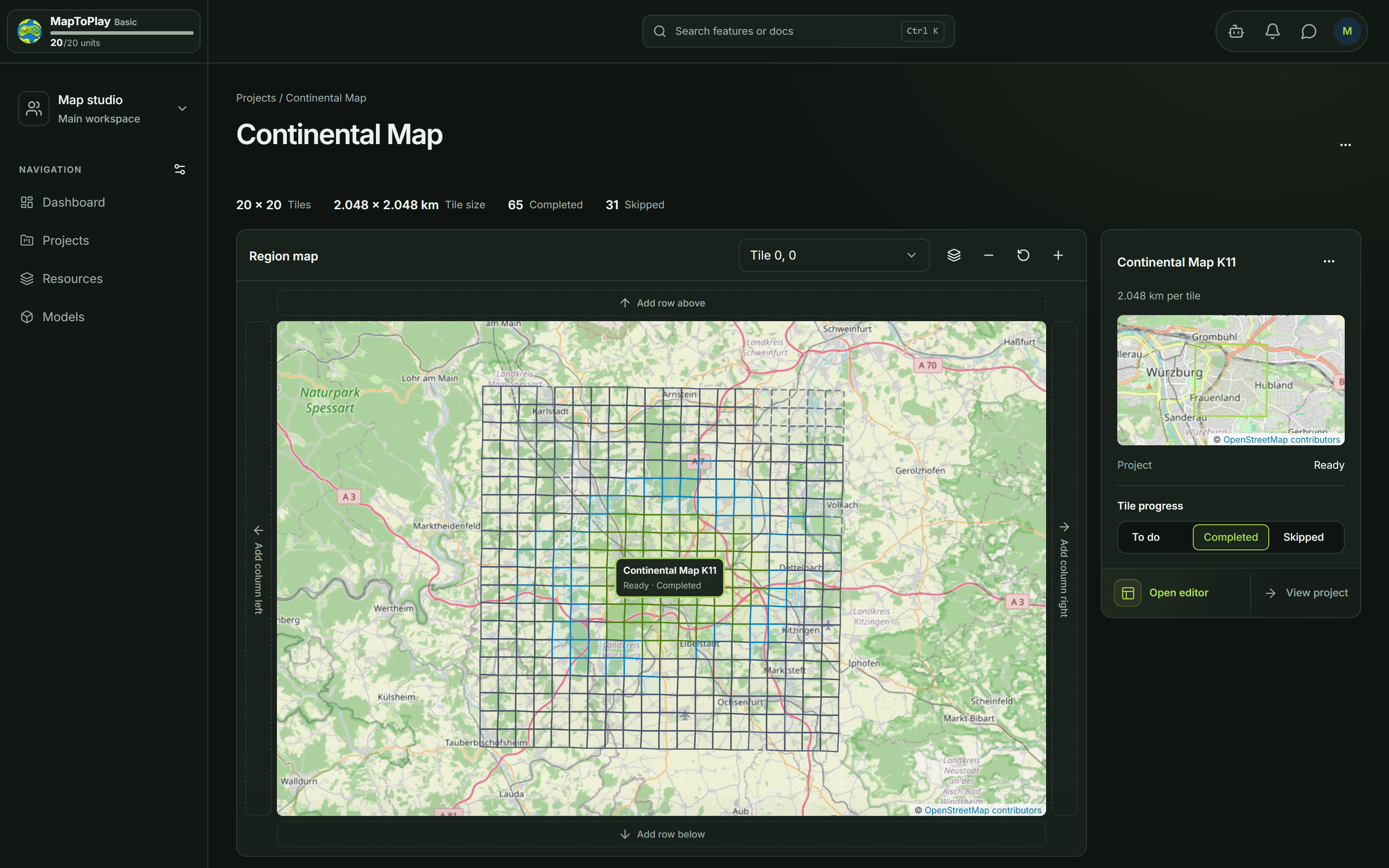Zoom in the region map with plus
This screenshot has width=1389, height=868.
click(x=1058, y=256)
